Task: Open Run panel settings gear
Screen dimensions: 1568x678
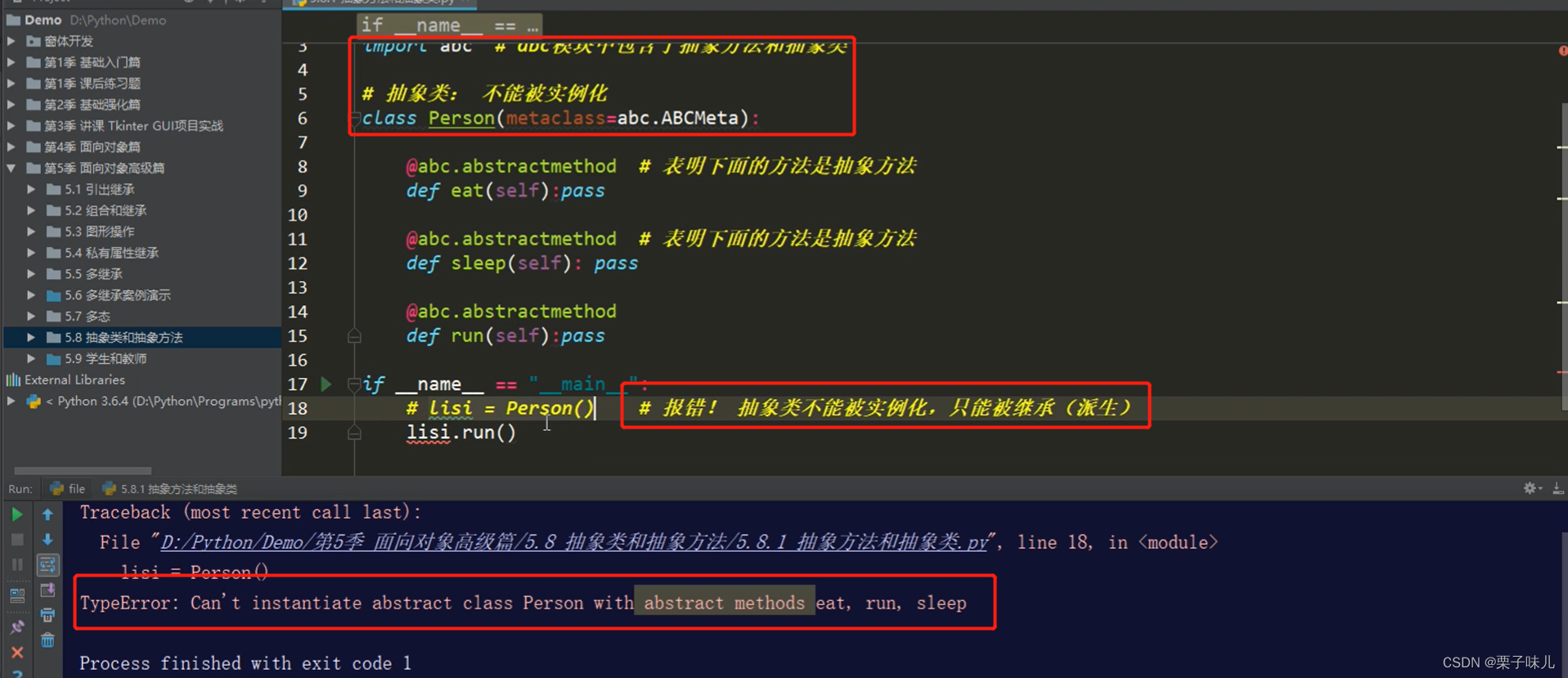Action: pos(1530,488)
